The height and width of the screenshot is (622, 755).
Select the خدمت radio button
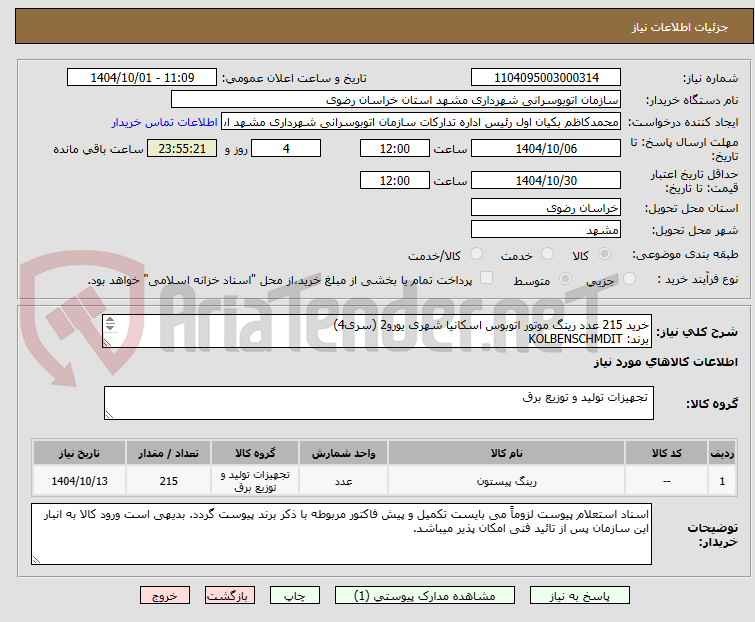(x=547, y=254)
